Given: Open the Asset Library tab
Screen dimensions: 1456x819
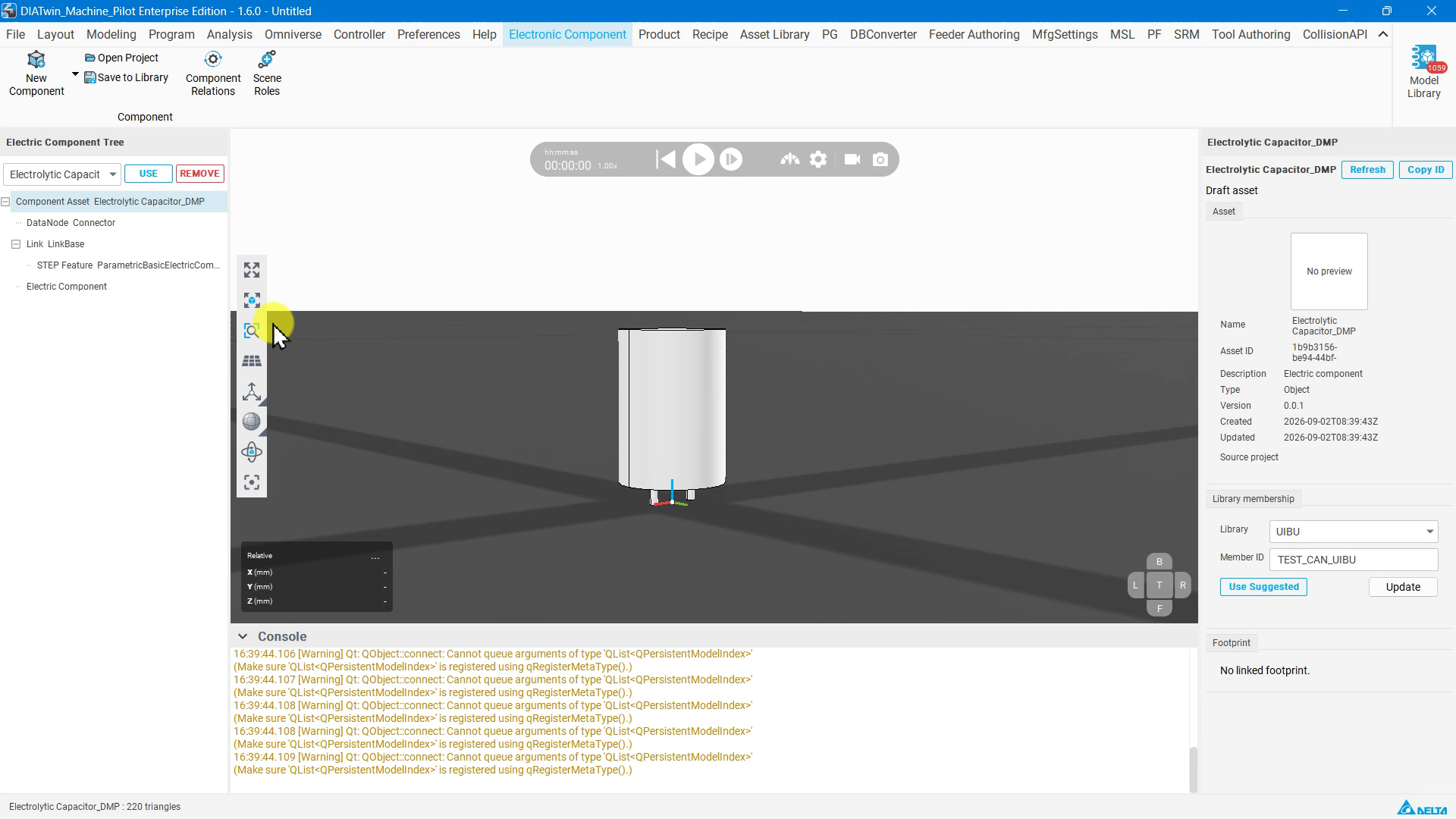Looking at the screenshot, I should [x=774, y=34].
